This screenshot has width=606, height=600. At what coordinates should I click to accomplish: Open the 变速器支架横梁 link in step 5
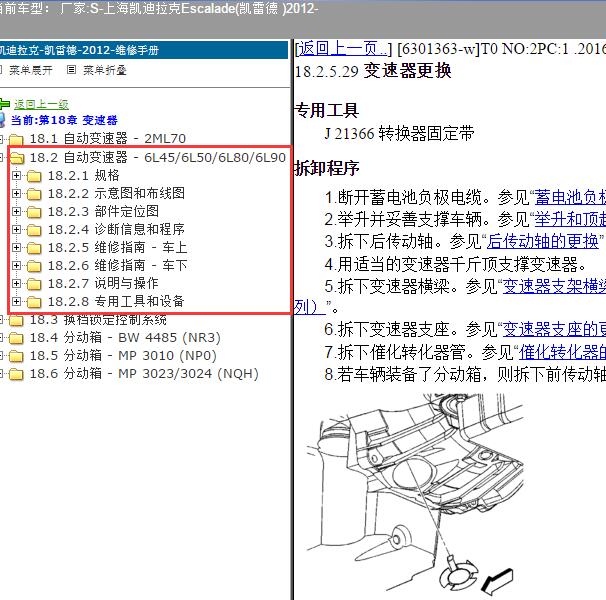tap(554, 286)
